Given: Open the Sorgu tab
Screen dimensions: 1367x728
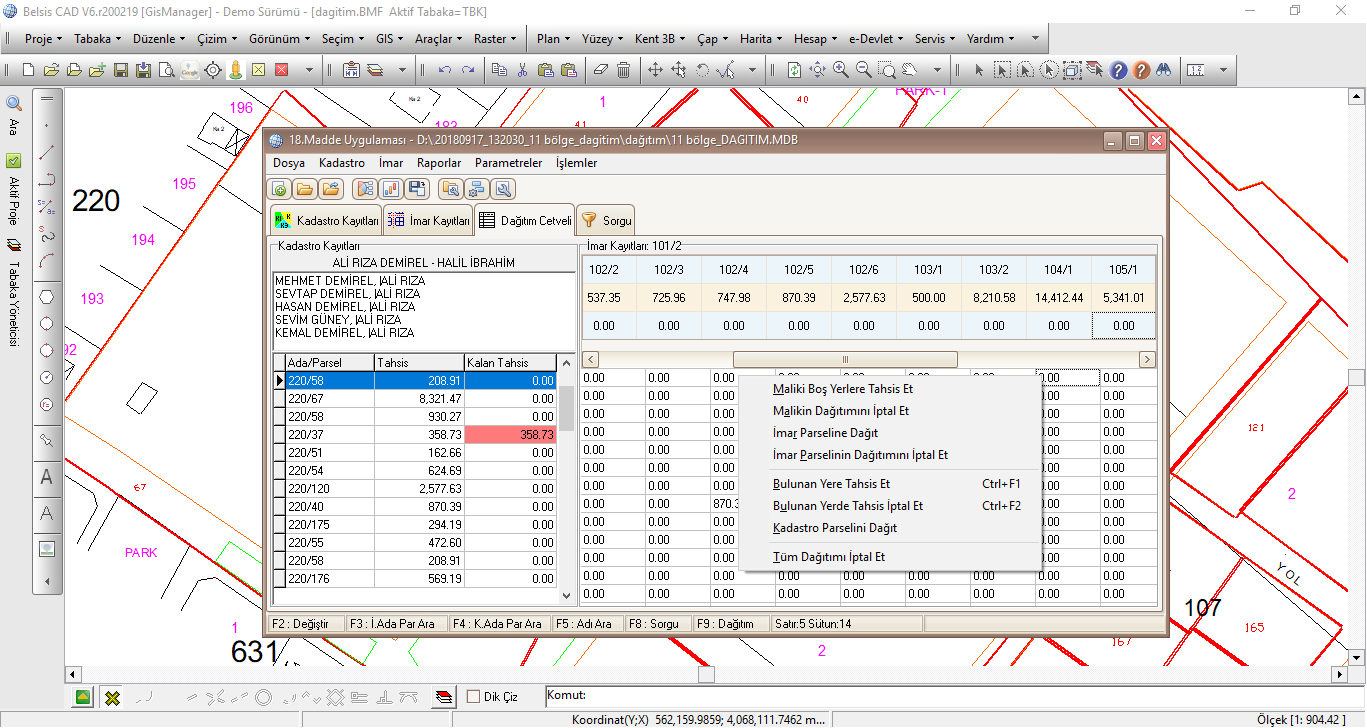Looking at the screenshot, I should tap(606, 220).
